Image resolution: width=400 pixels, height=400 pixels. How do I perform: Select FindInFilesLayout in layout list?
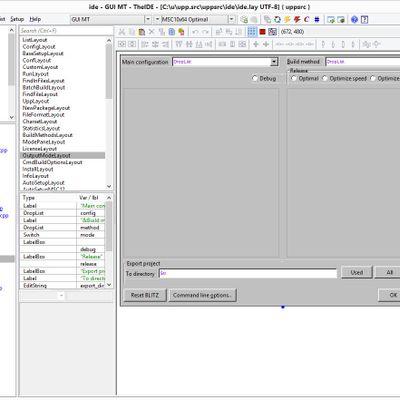pos(62,81)
